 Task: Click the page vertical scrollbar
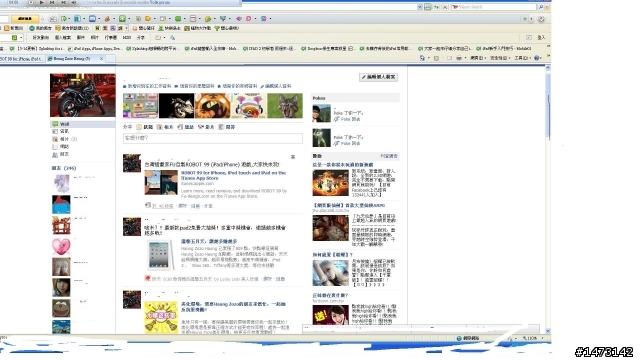[x=548, y=200]
